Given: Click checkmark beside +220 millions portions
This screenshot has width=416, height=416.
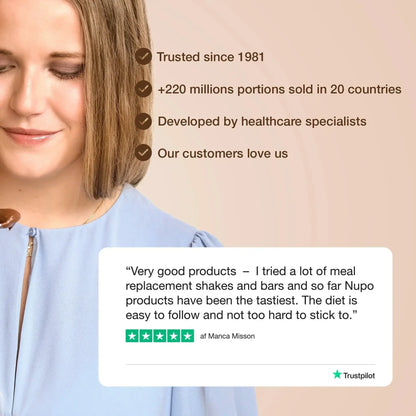Looking at the screenshot, I should 144,89.
